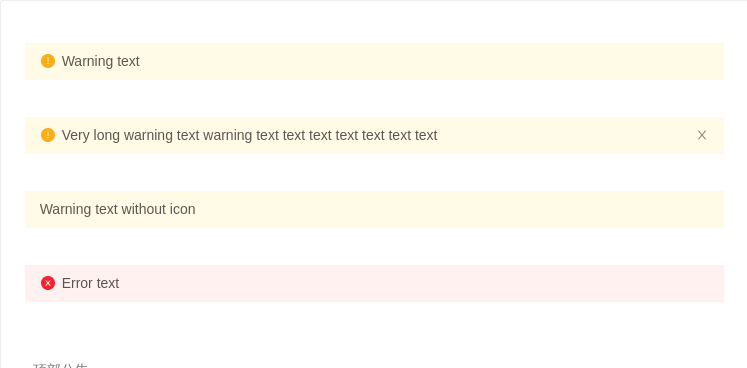
Task: Click blank space left of the close X
Action: [567, 135]
